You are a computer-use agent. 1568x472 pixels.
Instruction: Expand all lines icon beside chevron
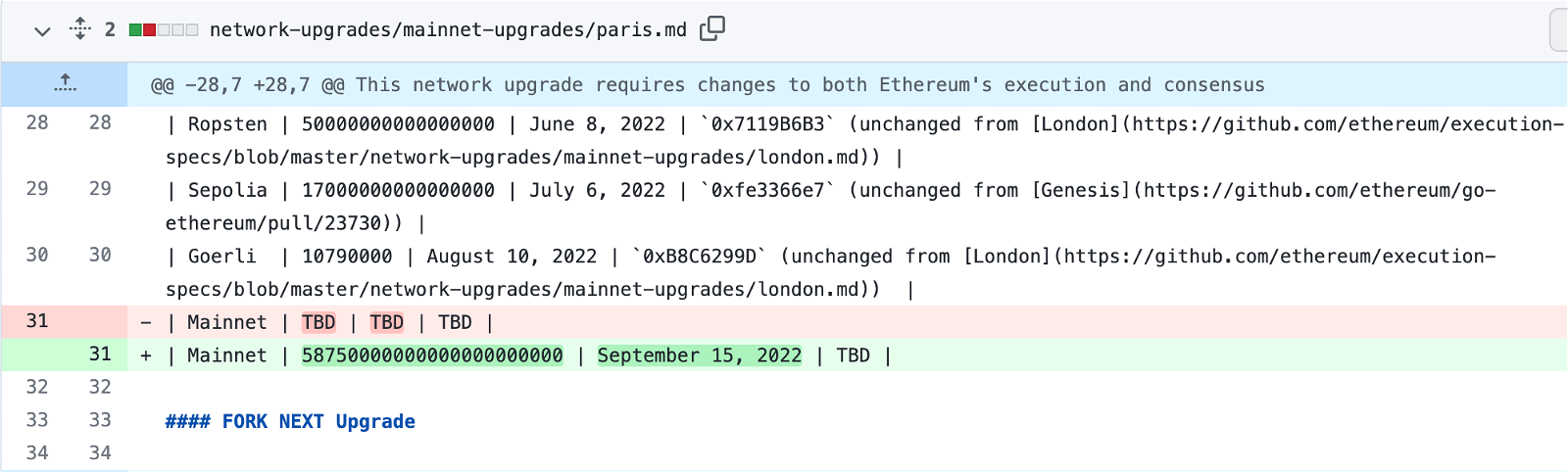point(80,29)
